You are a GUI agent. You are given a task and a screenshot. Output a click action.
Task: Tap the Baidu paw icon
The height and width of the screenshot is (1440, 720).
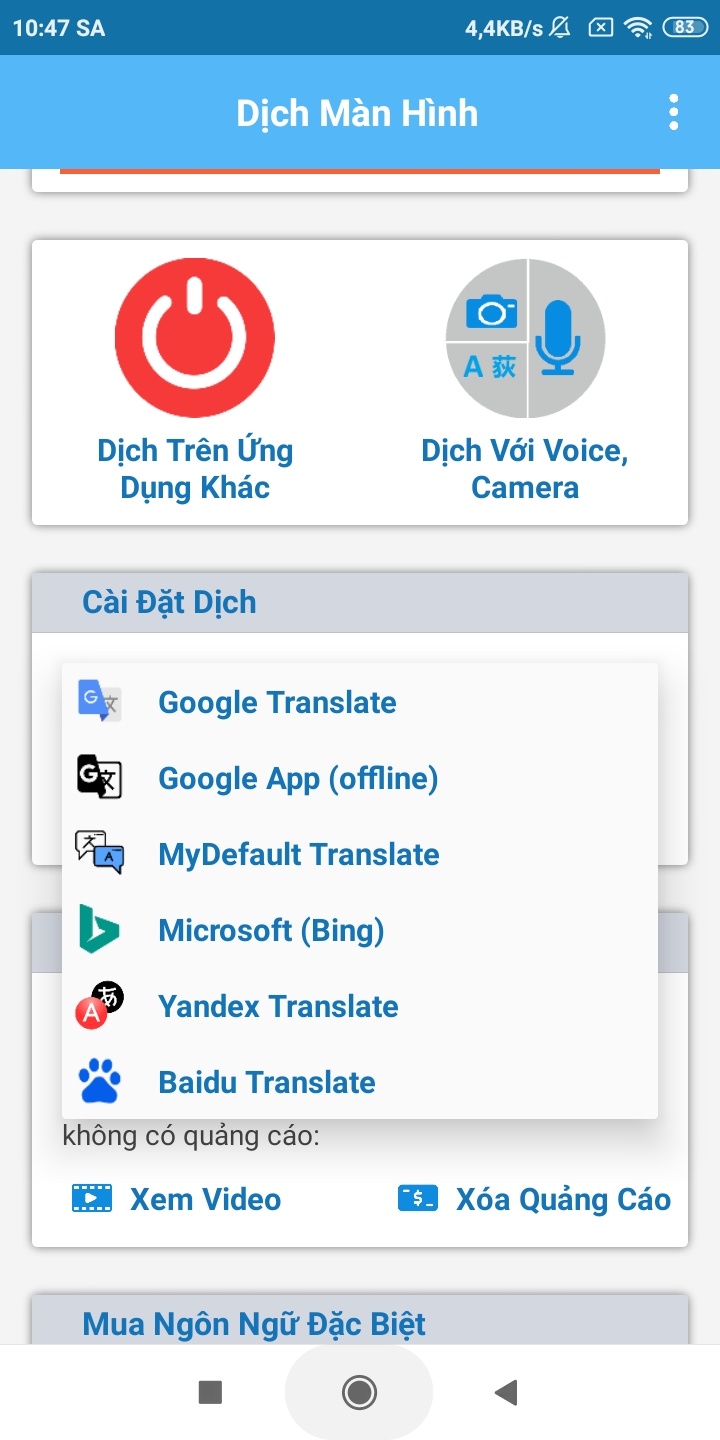[99, 1082]
